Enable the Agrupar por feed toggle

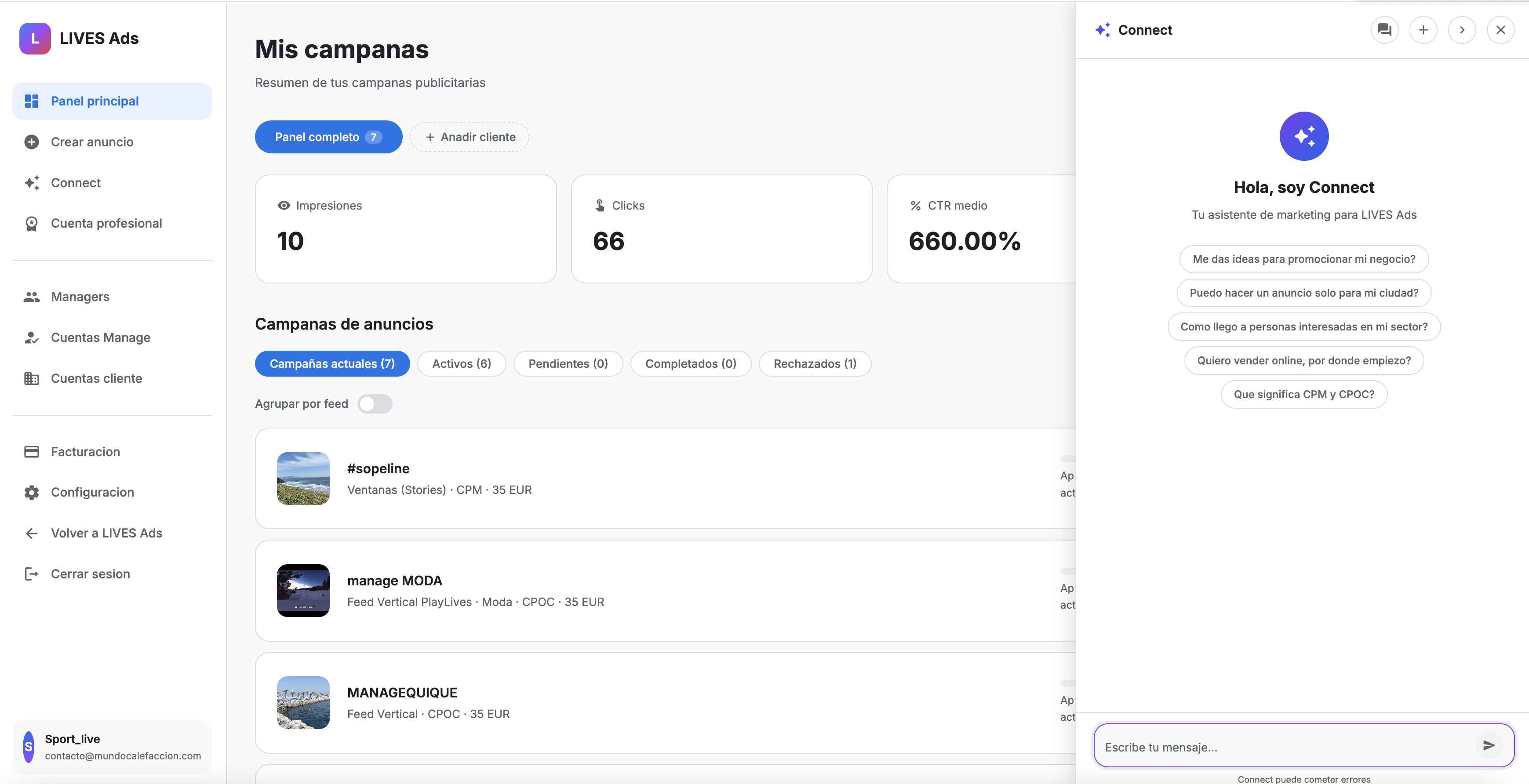pyautogui.click(x=375, y=403)
